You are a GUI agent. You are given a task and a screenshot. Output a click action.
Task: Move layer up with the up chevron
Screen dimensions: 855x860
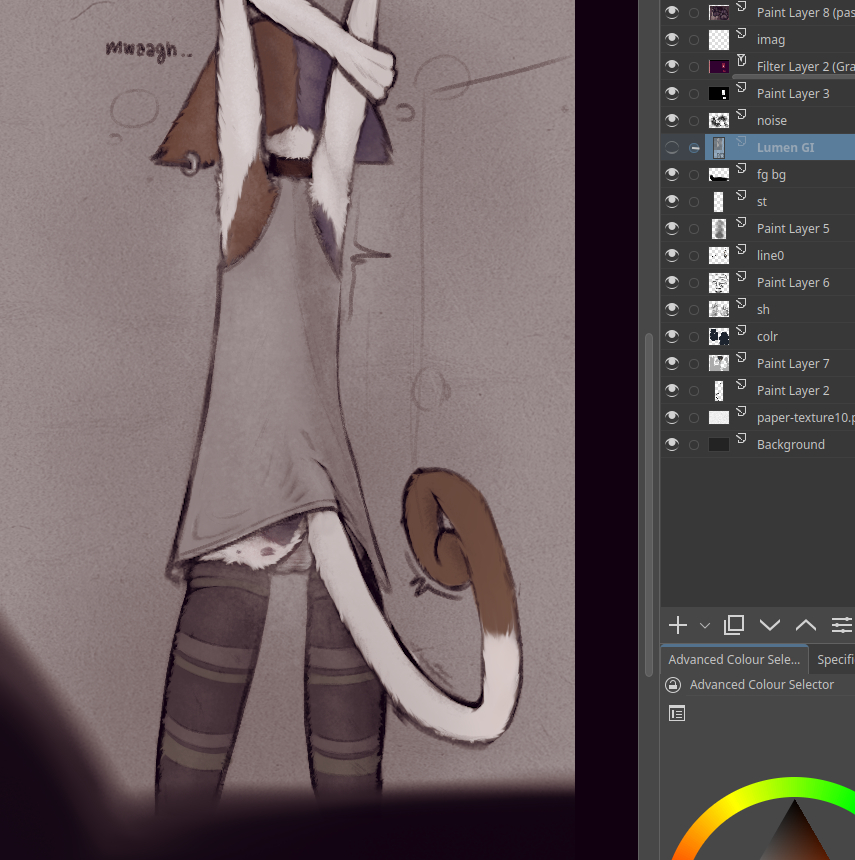point(805,625)
